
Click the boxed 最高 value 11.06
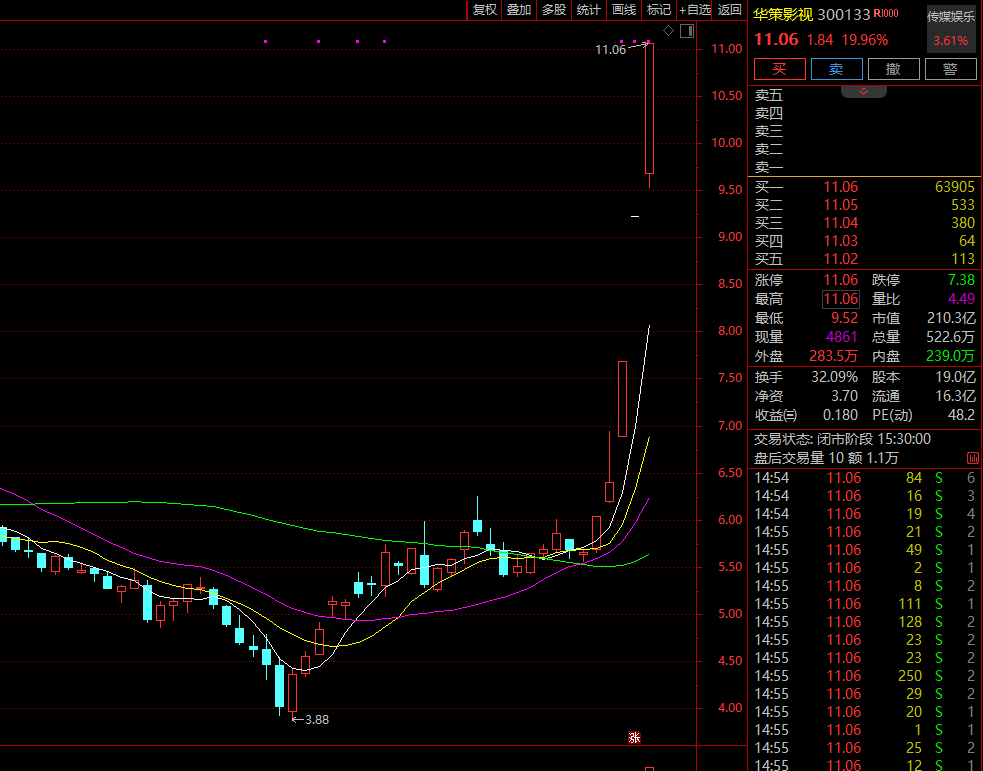pos(841,299)
